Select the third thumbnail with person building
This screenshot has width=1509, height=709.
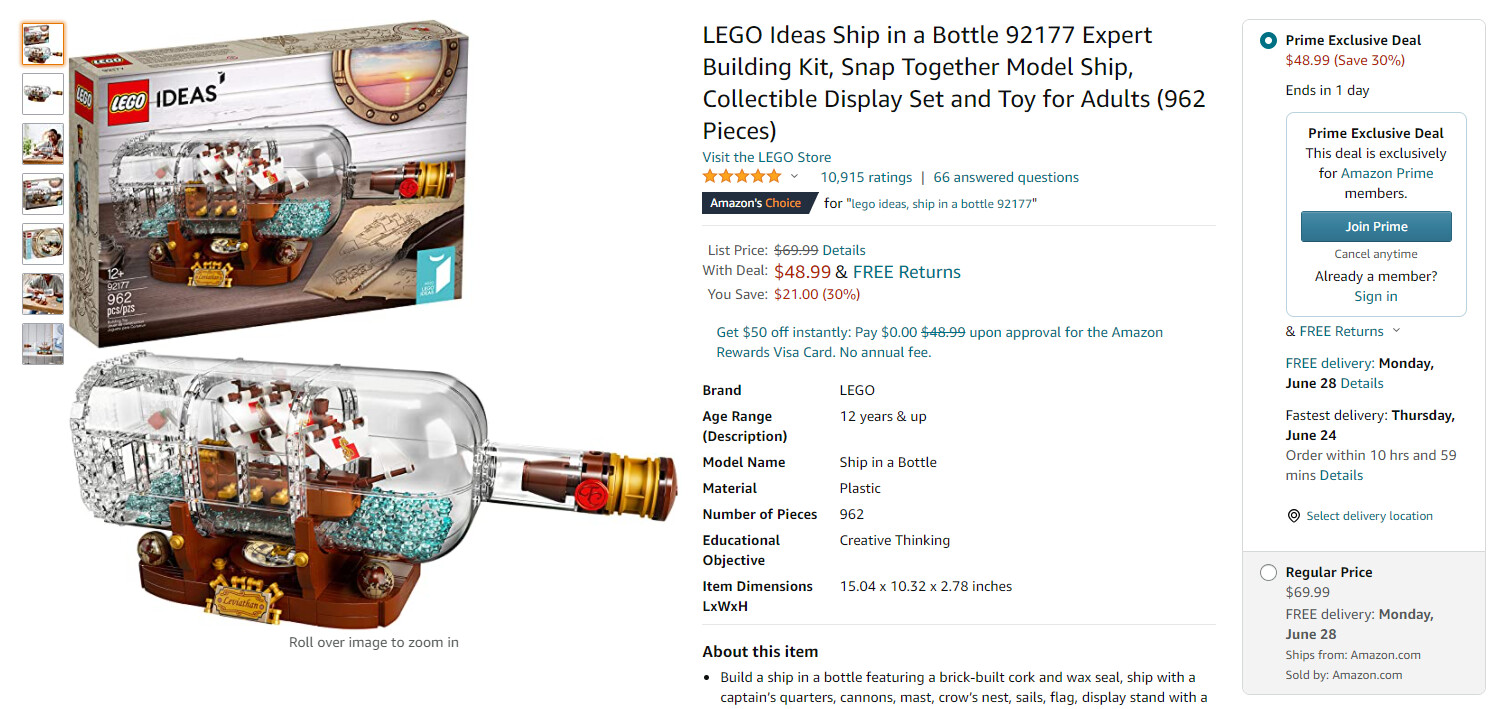coord(43,144)
